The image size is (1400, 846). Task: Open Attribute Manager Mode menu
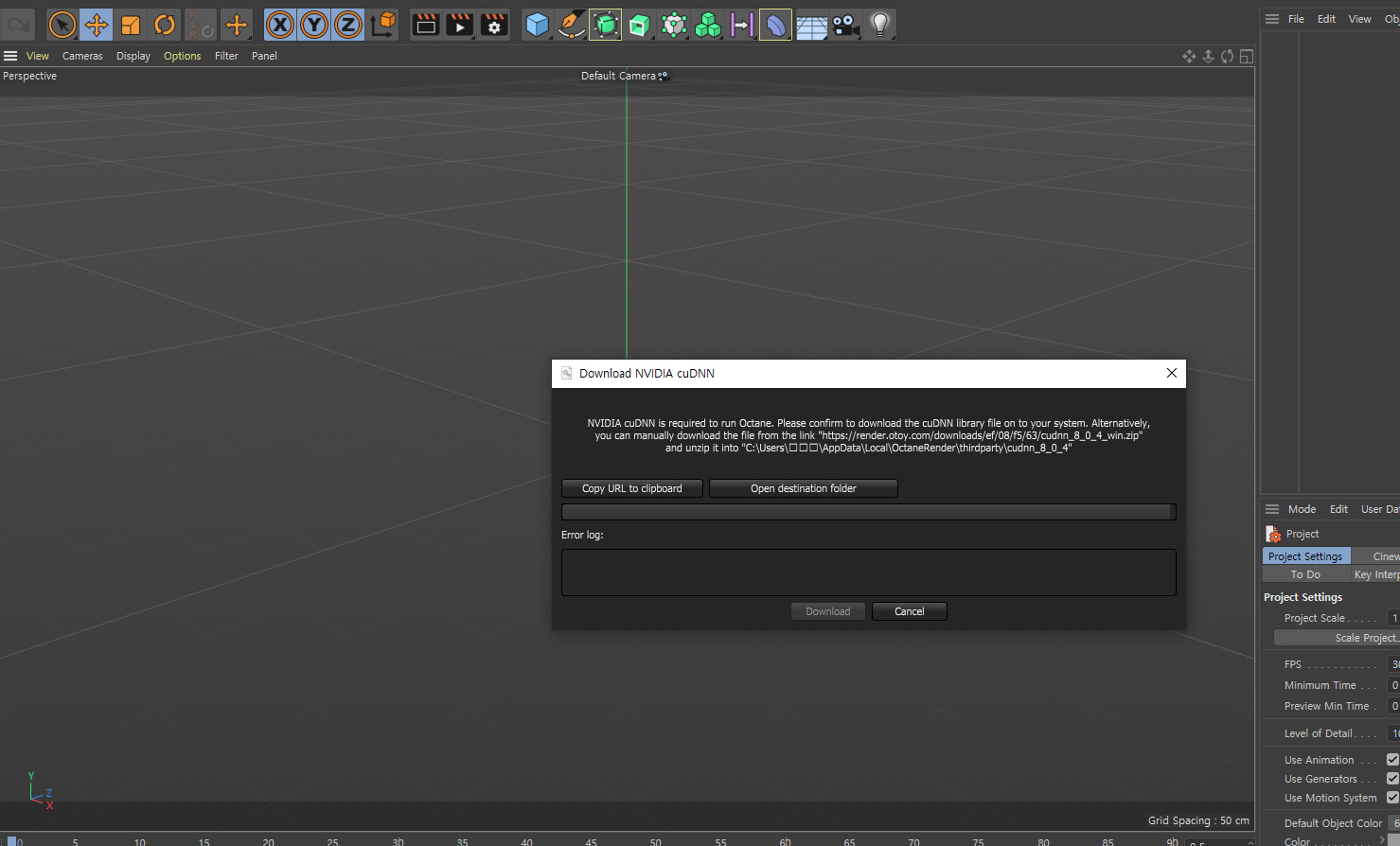click(x=1303, y=509)
